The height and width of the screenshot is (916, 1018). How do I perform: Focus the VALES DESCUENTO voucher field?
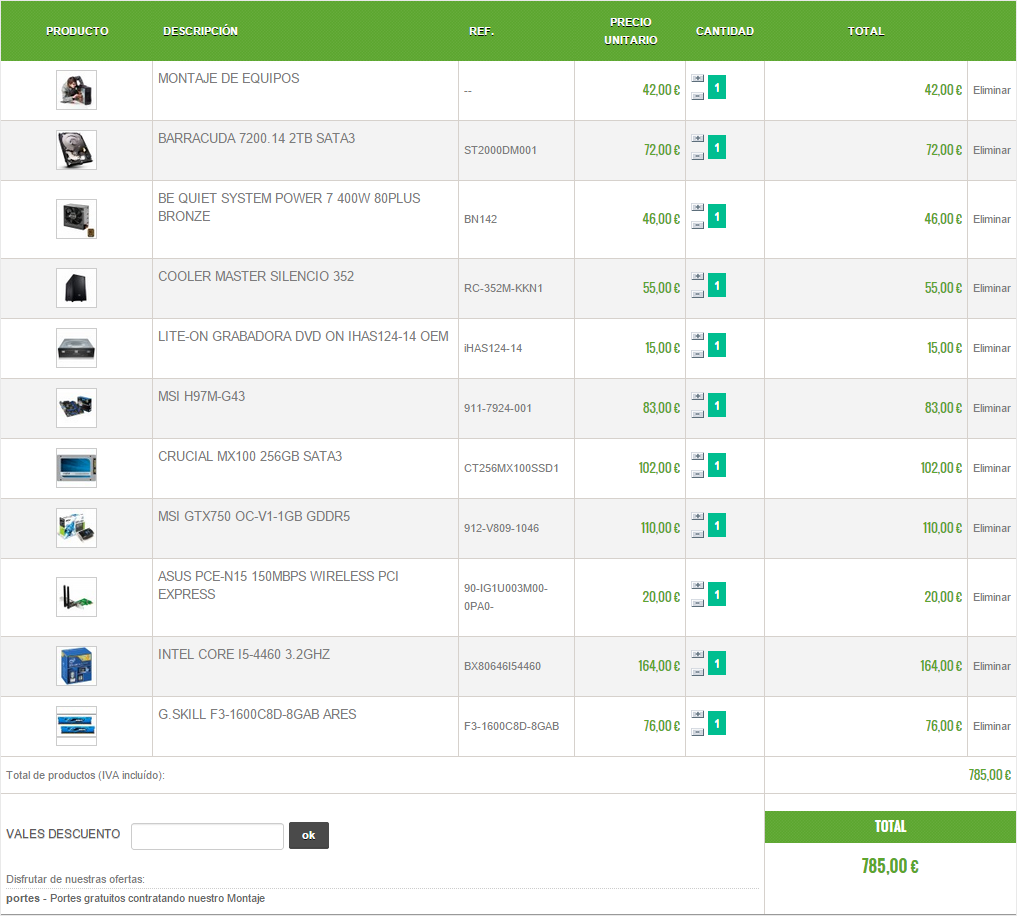[207, 836]
